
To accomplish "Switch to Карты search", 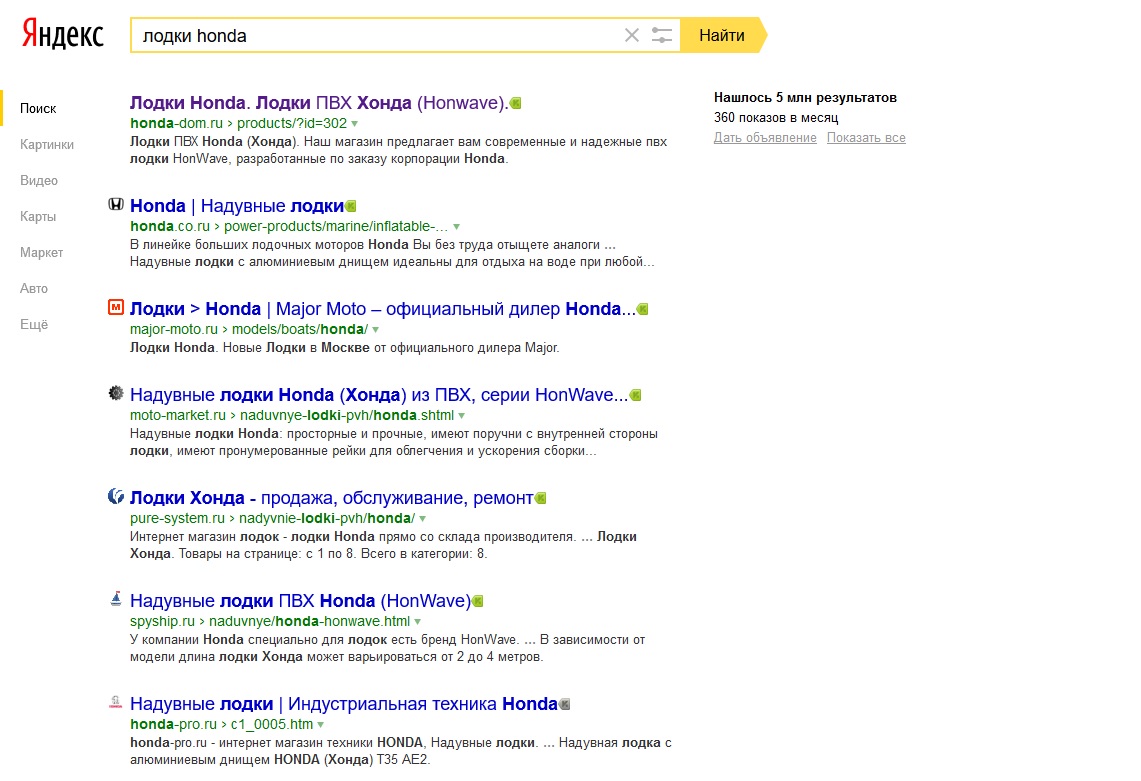I will pos(38,217).
